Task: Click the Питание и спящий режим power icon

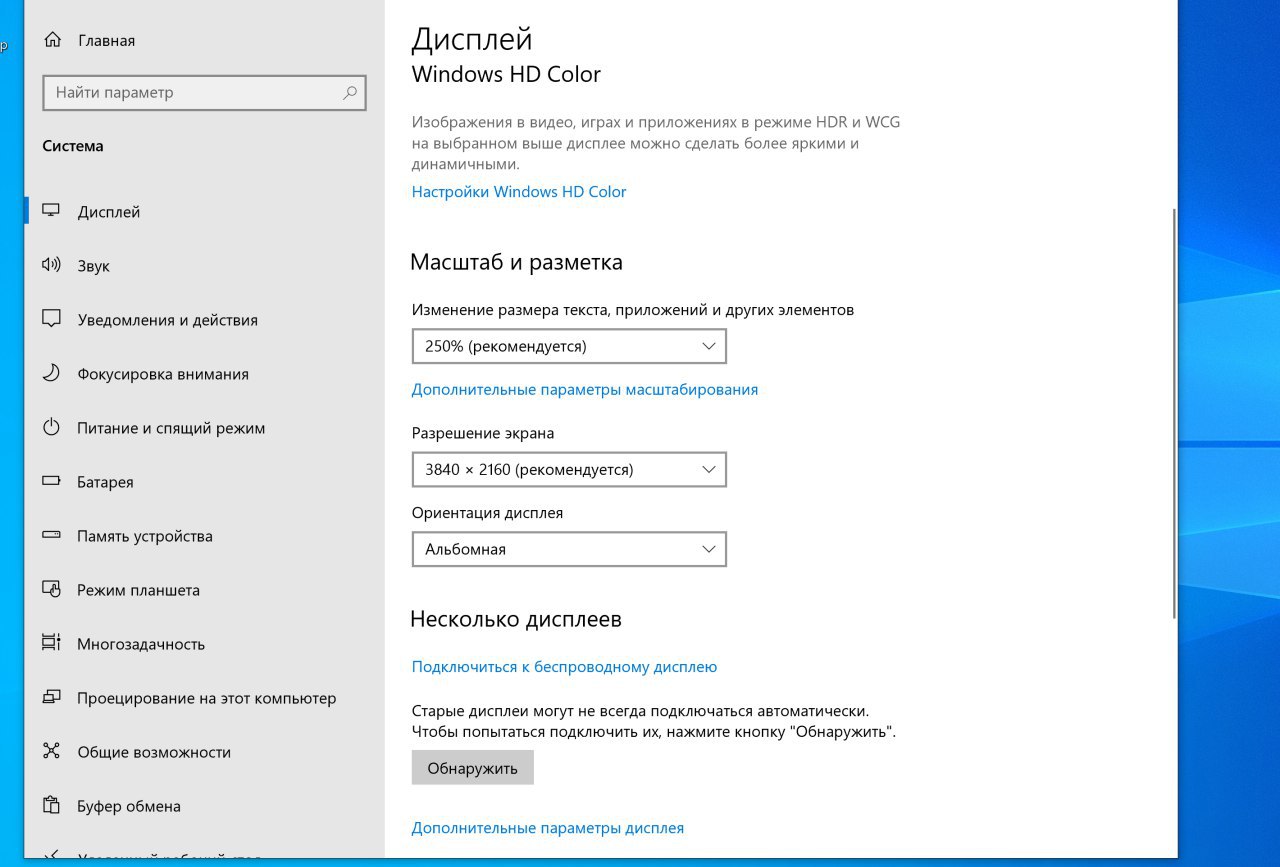Action: click(x=51, y=427)
